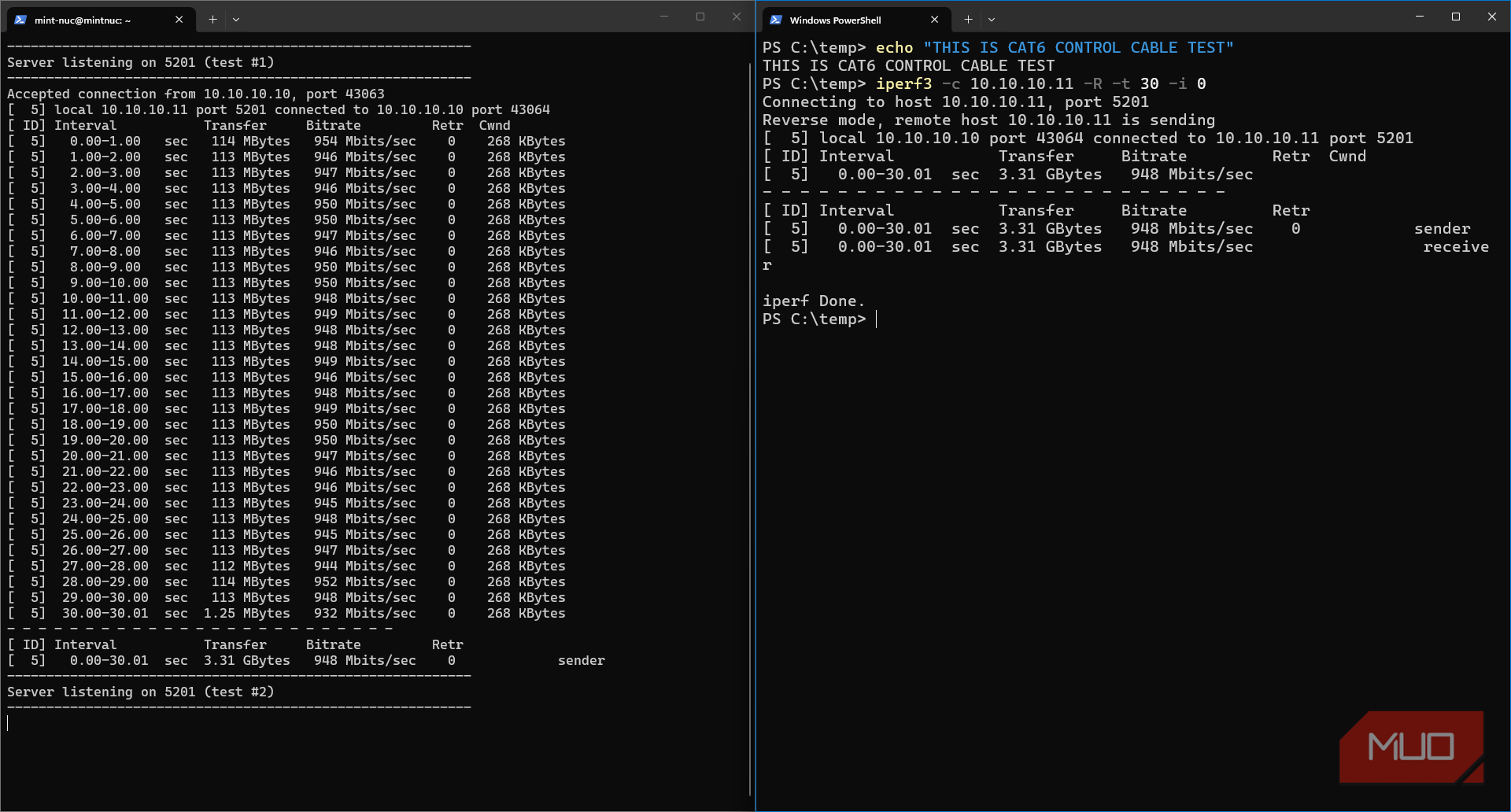The height and width of the screenshot is (812, 1511).
Task: Click 'PS C:\temp>' prompt at cursor
Action: (814, 319)
